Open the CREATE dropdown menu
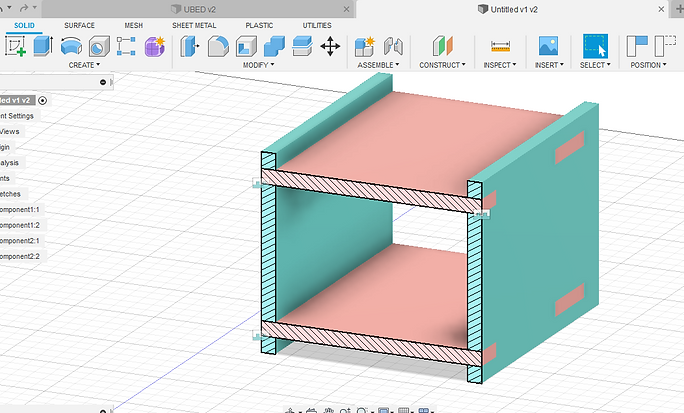The width and height of the screenshot is (684, 413). click(x=84, y=65)
